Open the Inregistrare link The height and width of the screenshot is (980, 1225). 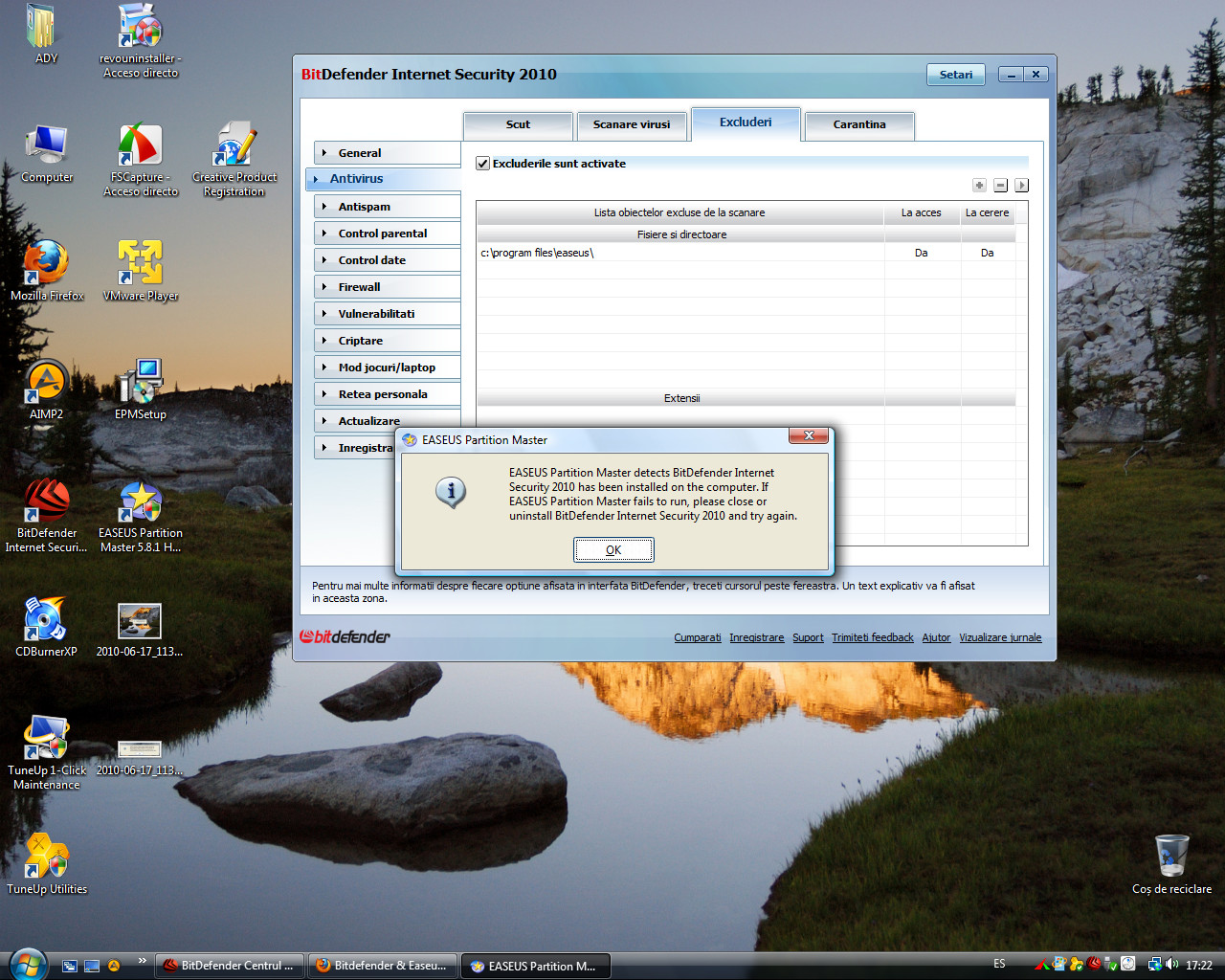point(756,637)
